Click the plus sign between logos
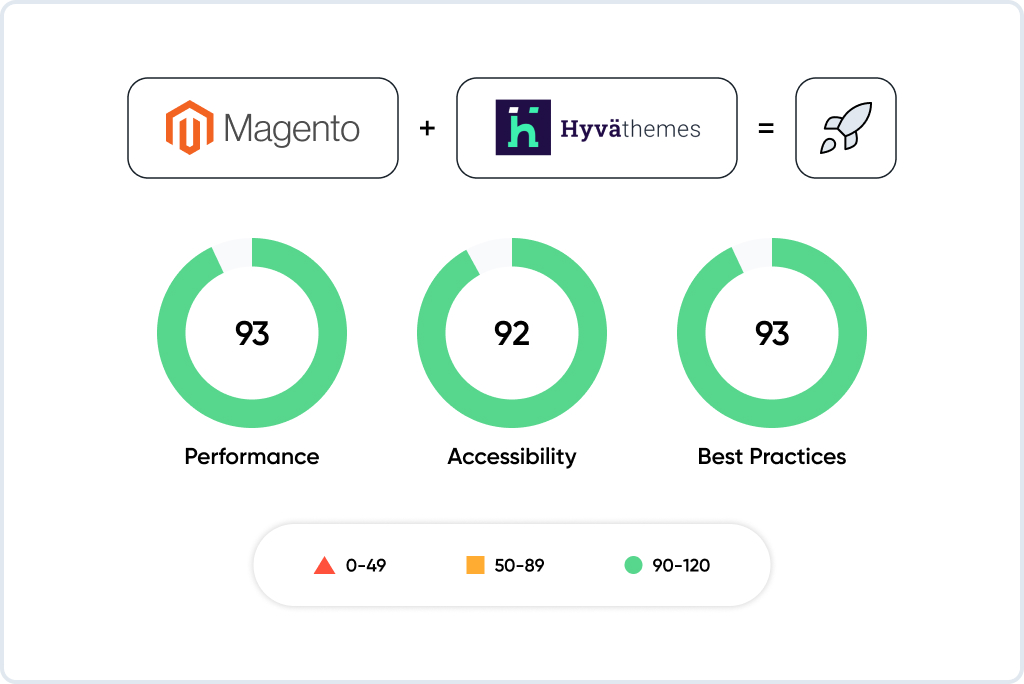The height and width of the screenshot is (684, 1024). pyautogui.click(x=427, y=128)
